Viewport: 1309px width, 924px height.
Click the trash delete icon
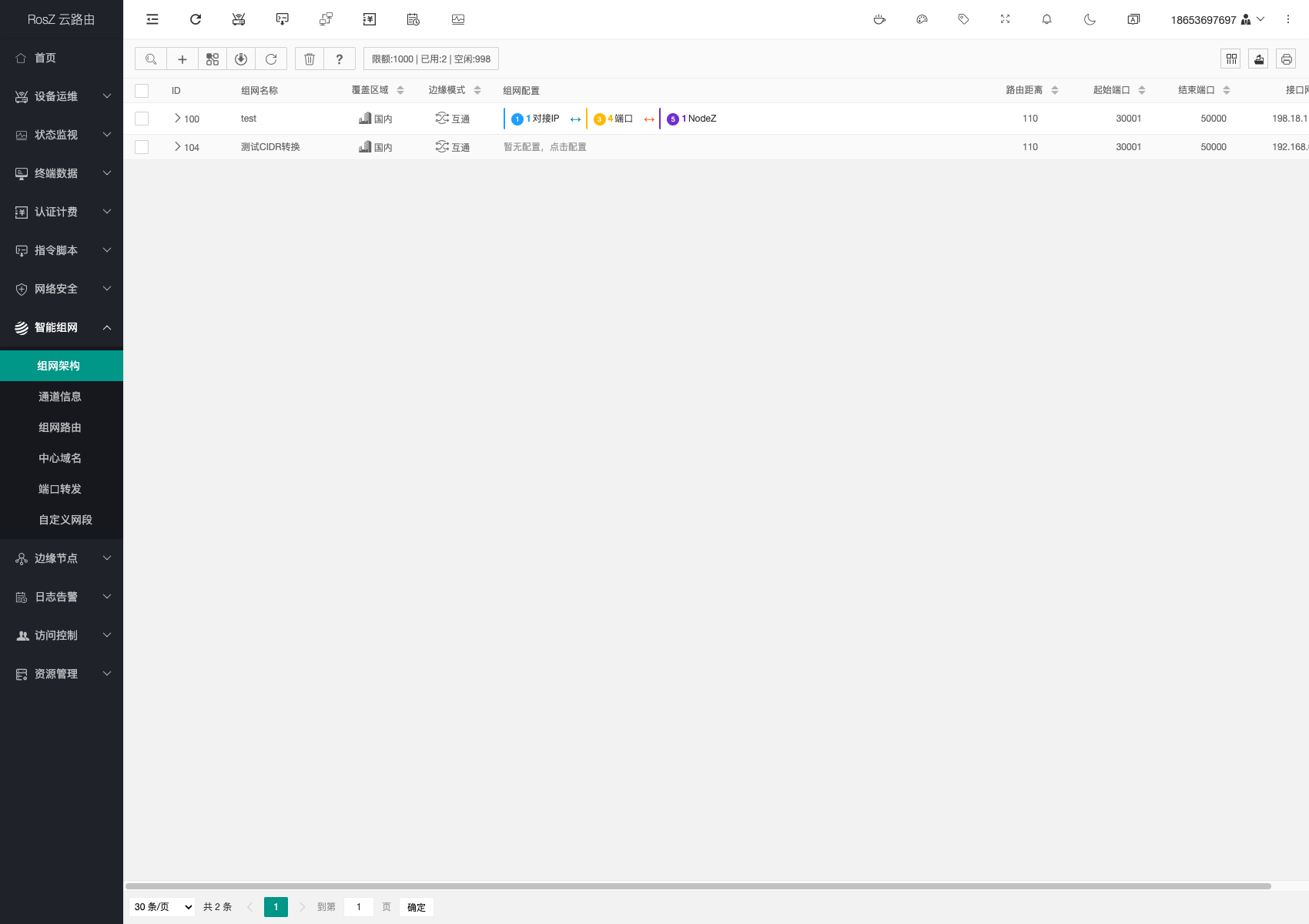(x=310, y=59)
